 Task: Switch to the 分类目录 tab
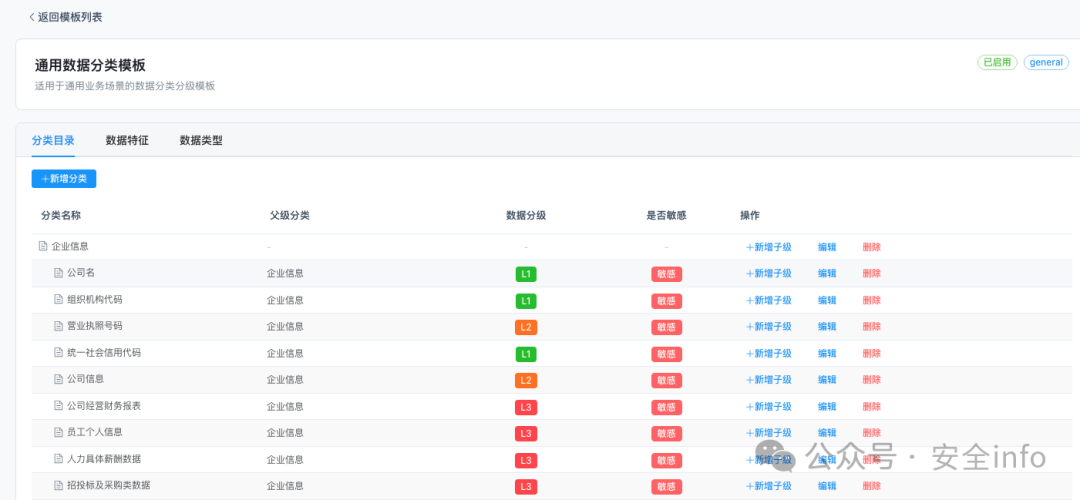pos(53,140)
